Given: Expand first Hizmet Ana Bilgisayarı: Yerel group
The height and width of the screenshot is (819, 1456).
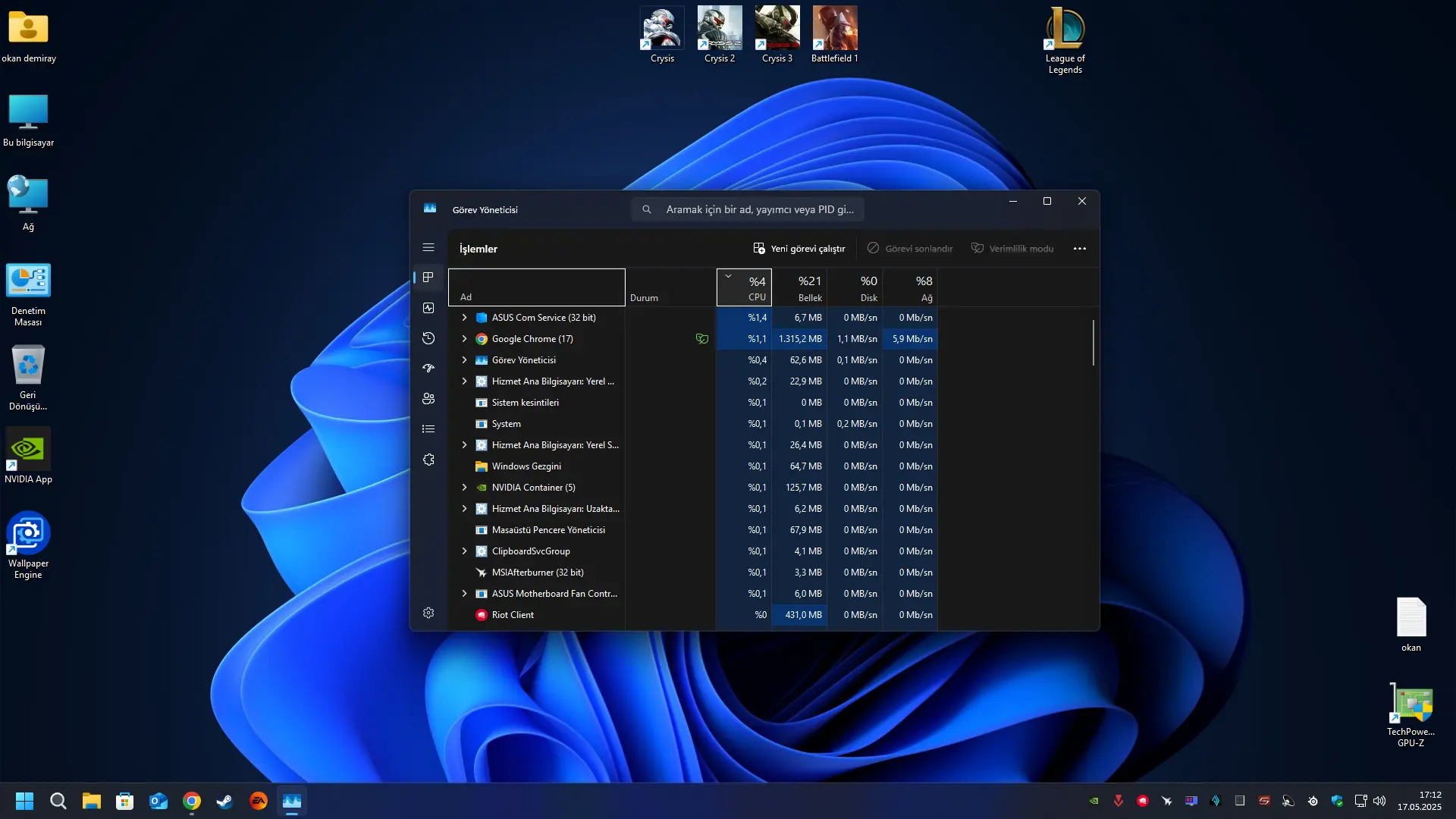Looking at the screenshot, I should [465, 381].
